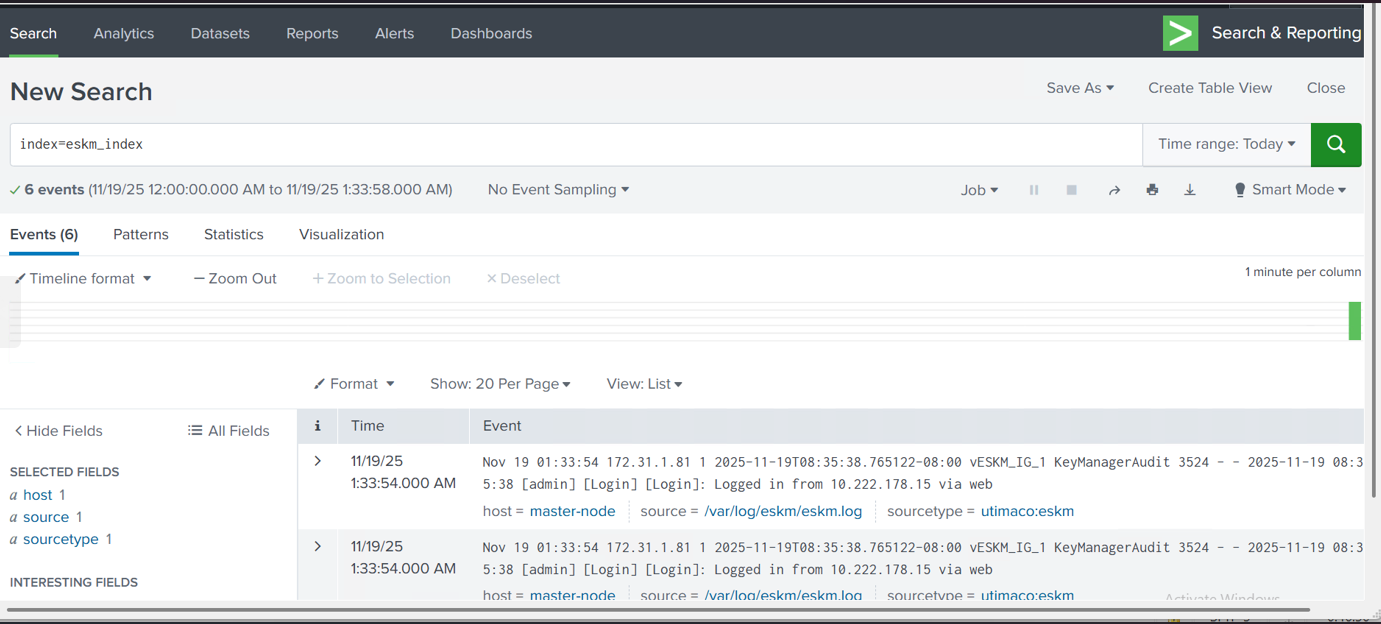Open the Job dropdown menu
The width and height of the screenshot is (1381, 624).
(979, 190)
